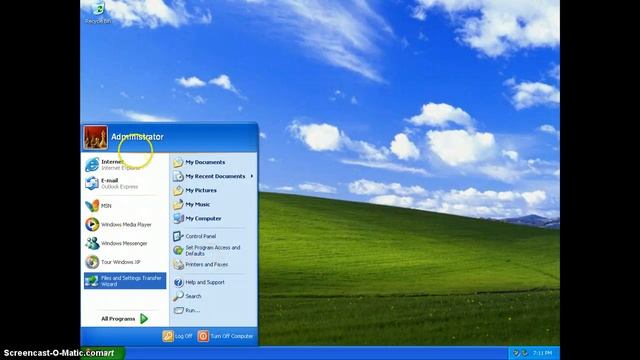Open the My Computer label
This screenshot has width=640, height=360.
203,219
